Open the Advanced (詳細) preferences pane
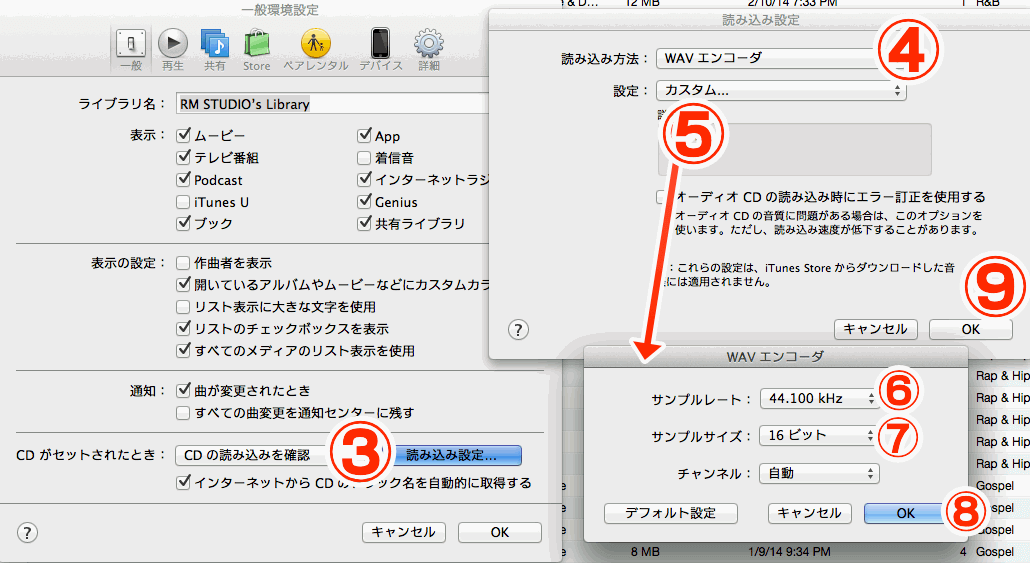The height and width of the screenshot is (563, 1030). point(429,46)
